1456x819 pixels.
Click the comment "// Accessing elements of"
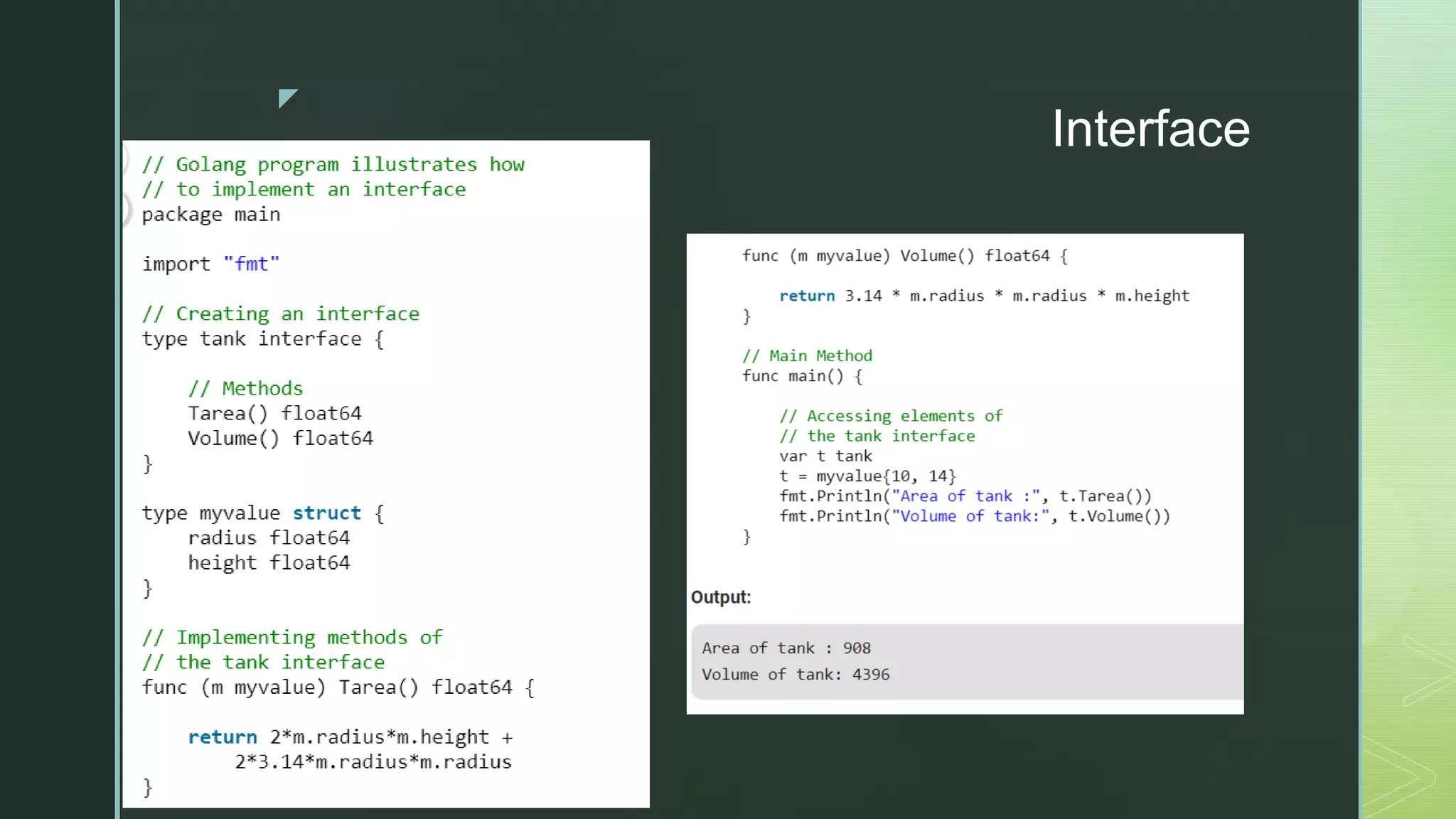pyautogui.click(x=892, y=416)
